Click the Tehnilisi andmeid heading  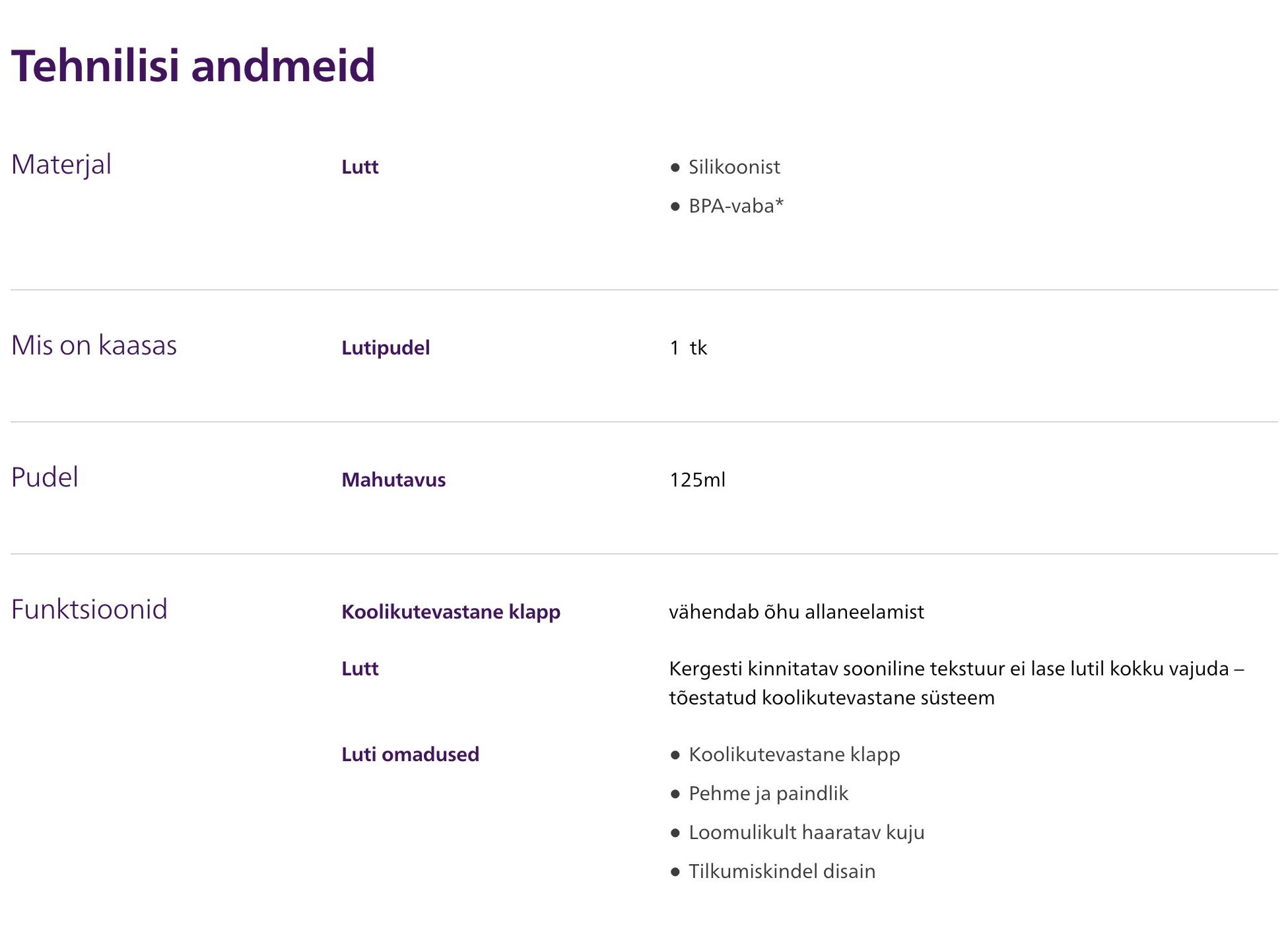[x=193, y=66]
